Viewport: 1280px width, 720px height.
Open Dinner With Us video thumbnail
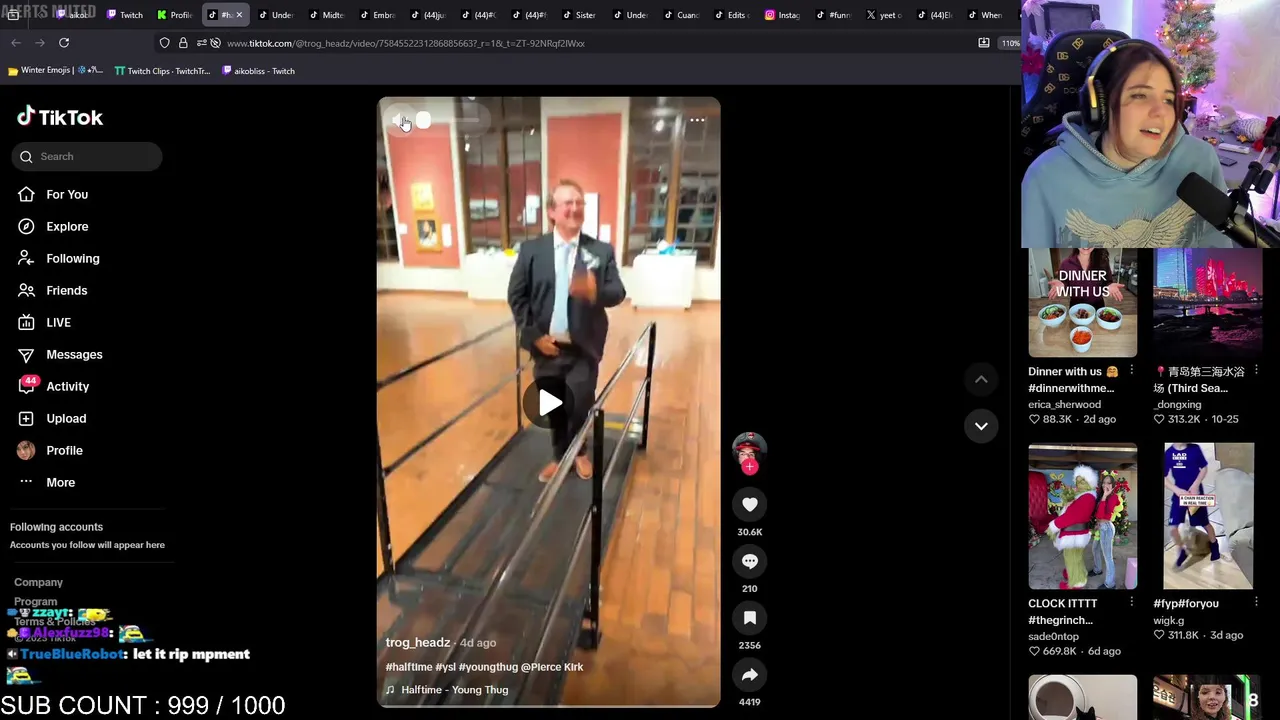click(x=1082, y=302)
